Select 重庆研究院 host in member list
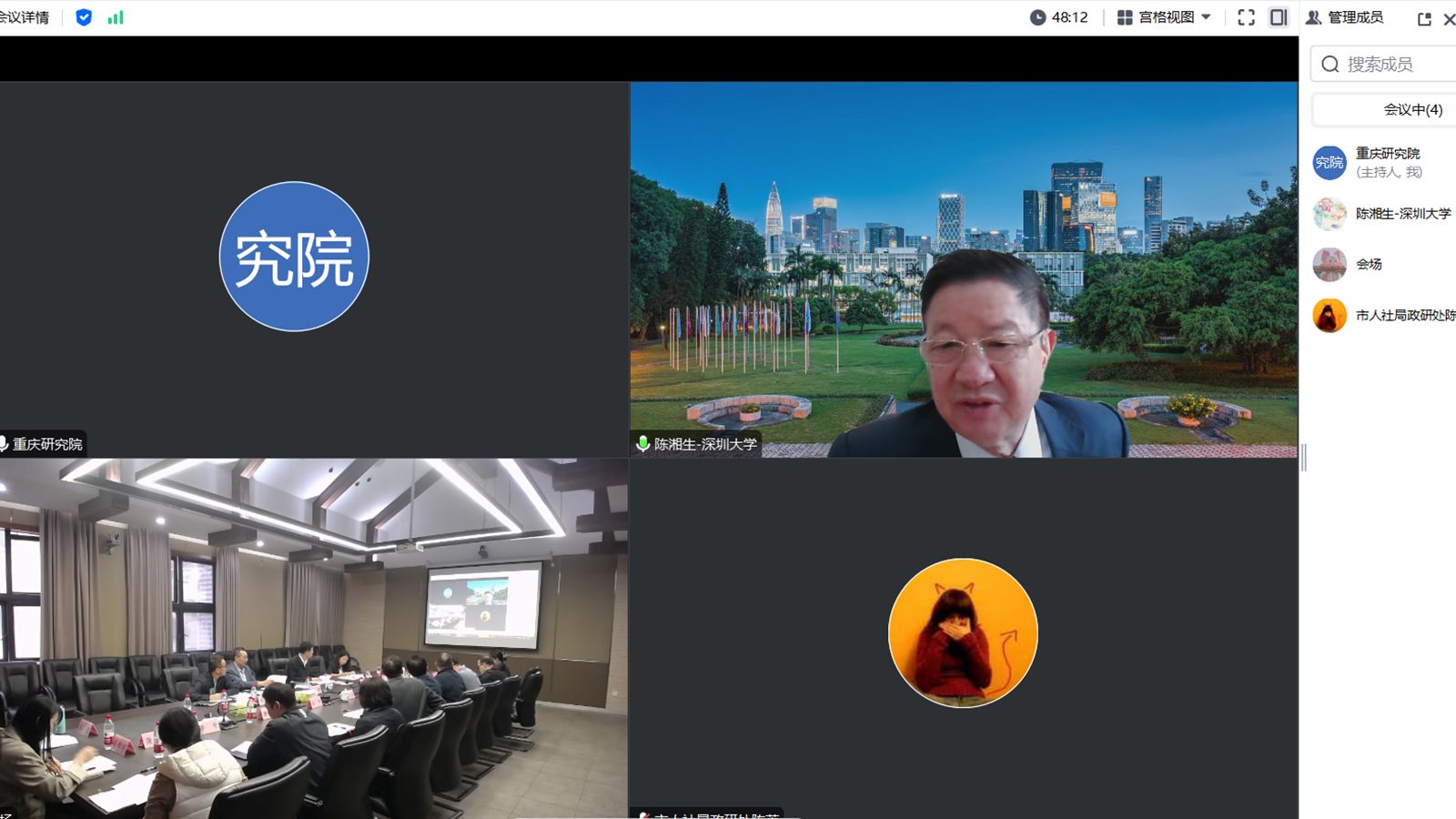 1387,162
